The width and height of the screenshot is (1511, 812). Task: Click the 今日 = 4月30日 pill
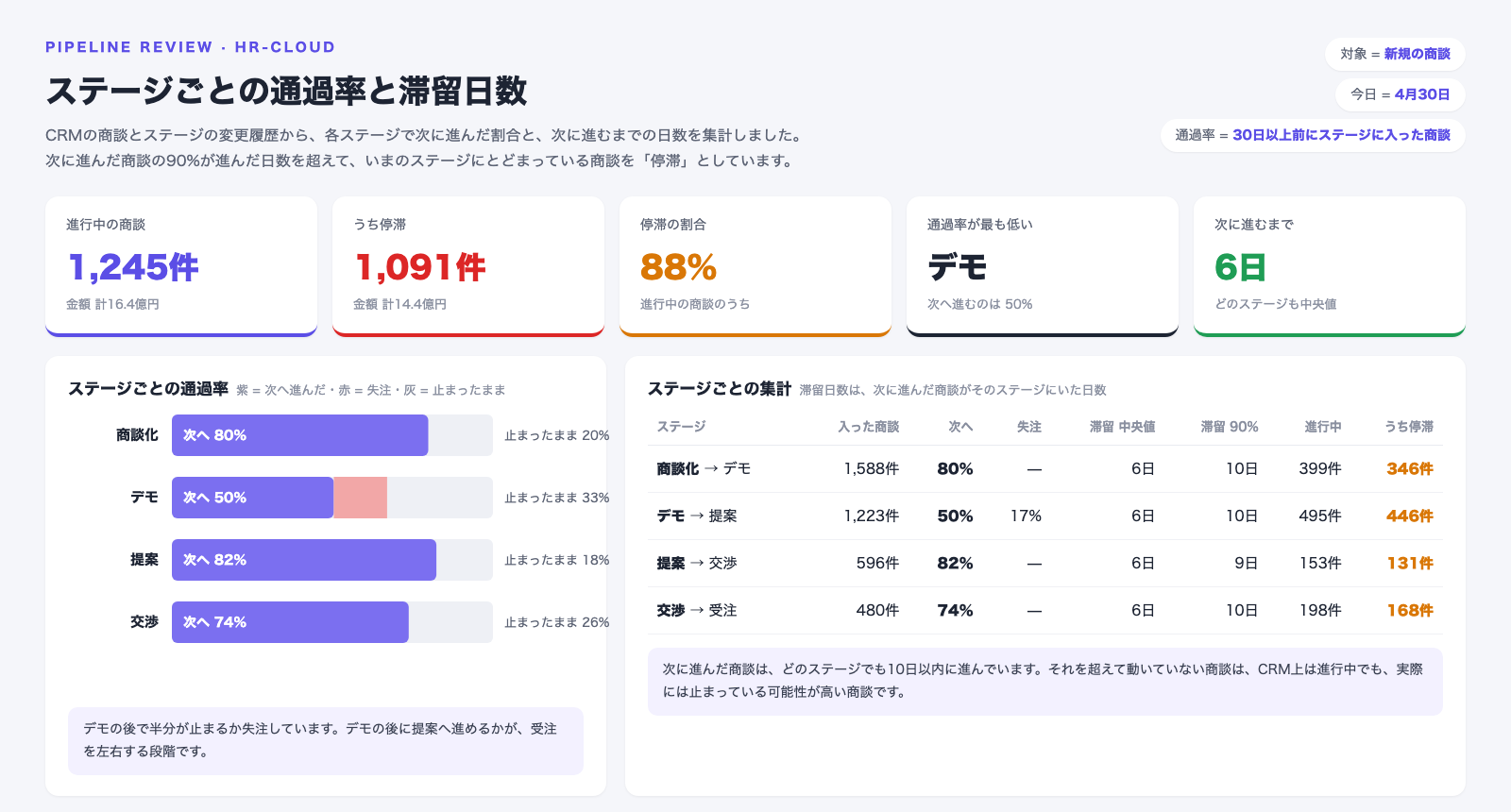pos(1400,94)
